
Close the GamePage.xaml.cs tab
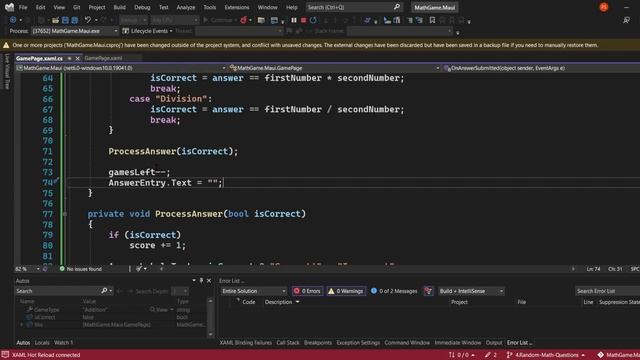(78, 58)
